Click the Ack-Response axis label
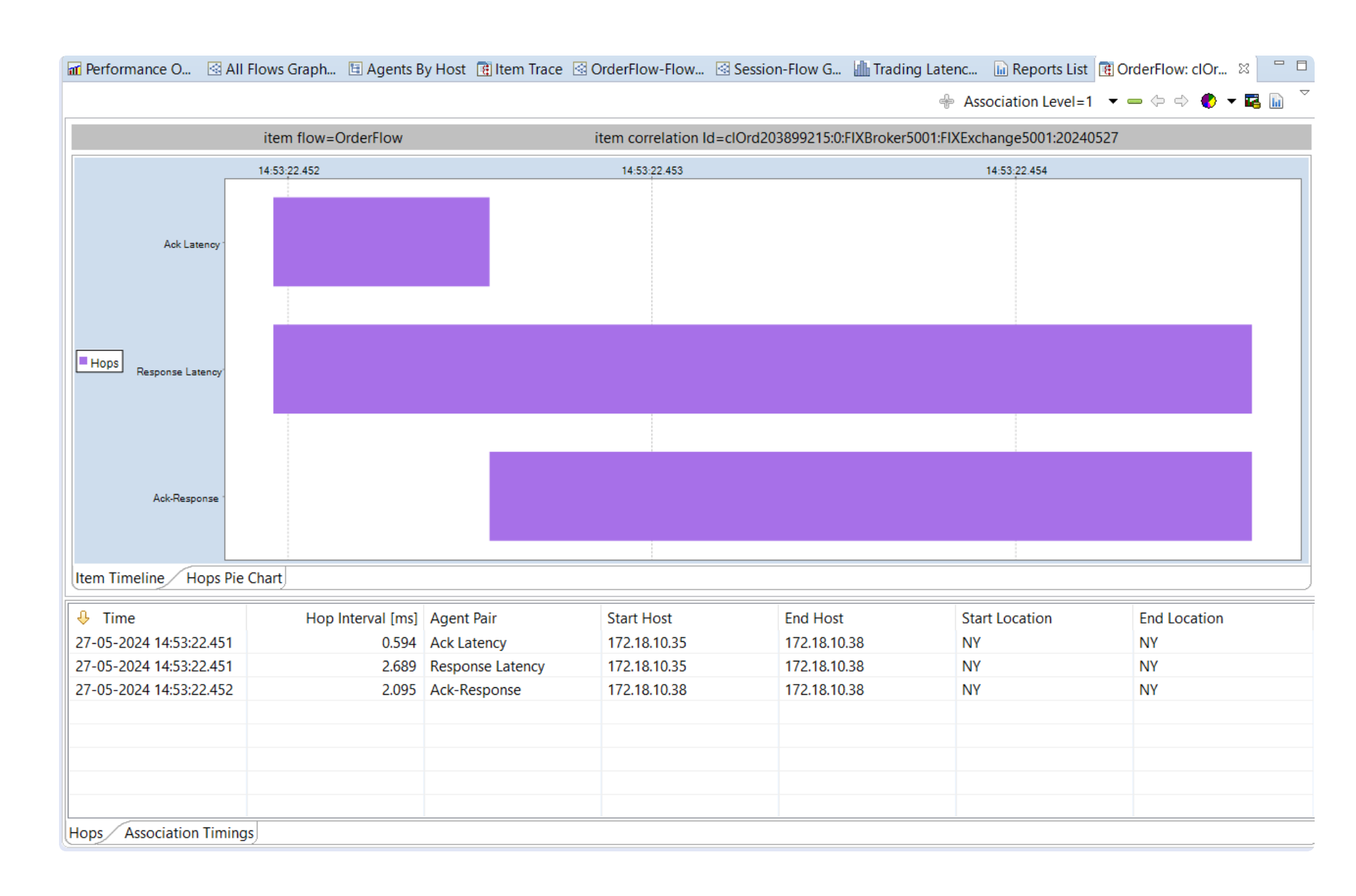 tap(186, 498)
